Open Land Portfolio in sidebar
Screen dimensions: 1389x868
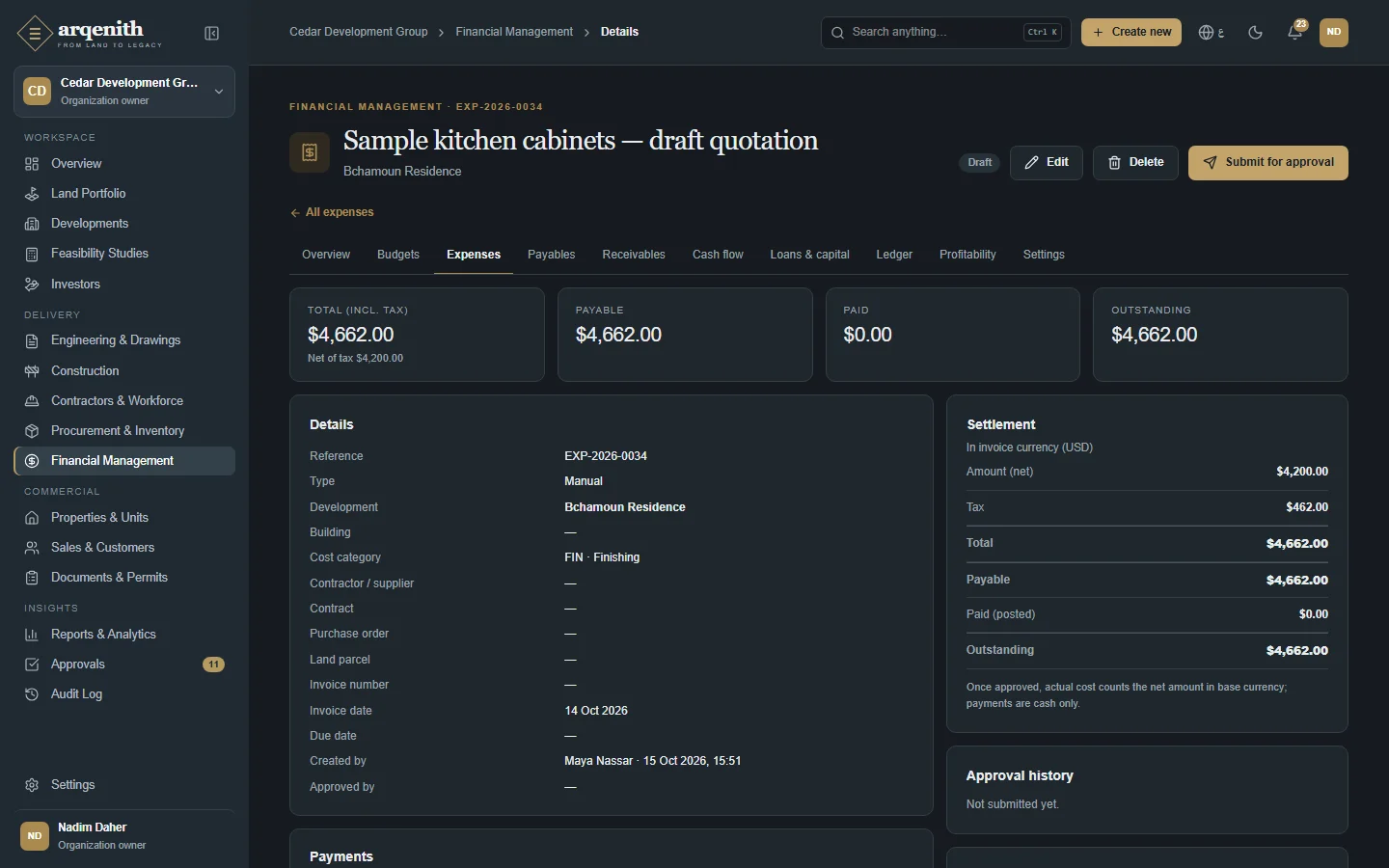(x=124, y=194)
